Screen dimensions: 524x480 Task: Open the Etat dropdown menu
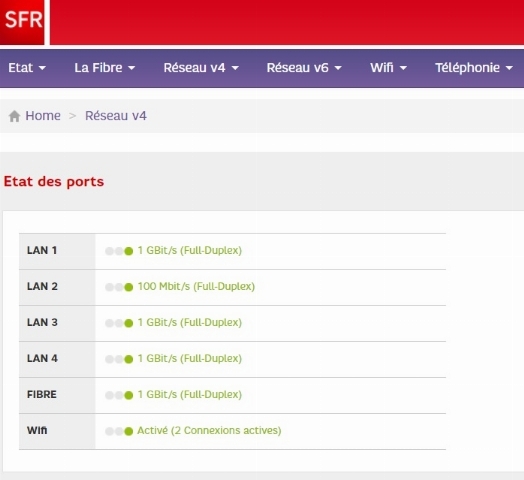[27, 68]
